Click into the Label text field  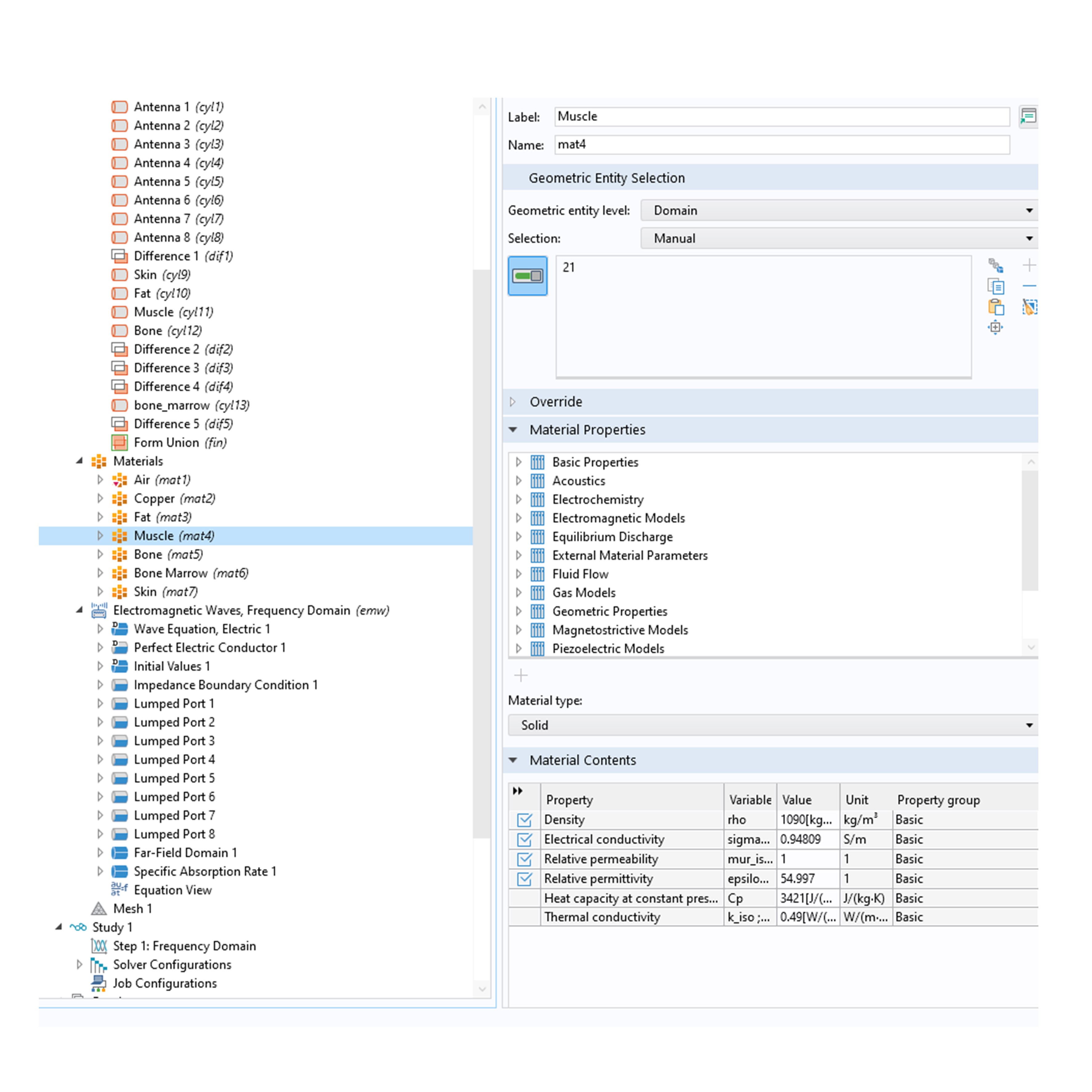781,117
